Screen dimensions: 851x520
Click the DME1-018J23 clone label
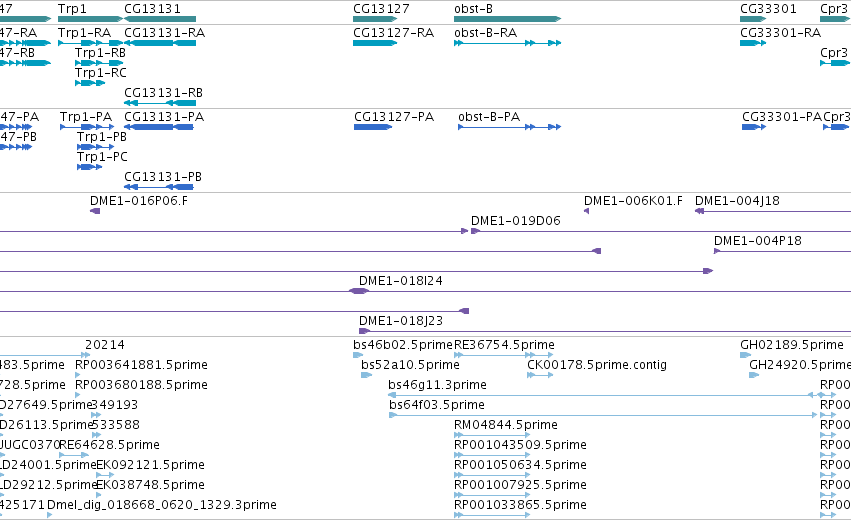(x=401, y=321)
